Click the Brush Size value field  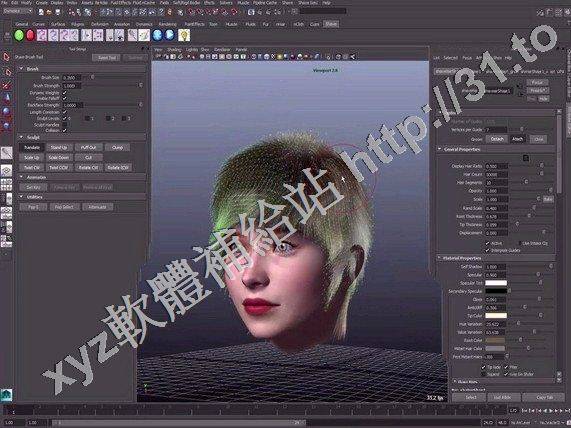click(x=71, y=78)
